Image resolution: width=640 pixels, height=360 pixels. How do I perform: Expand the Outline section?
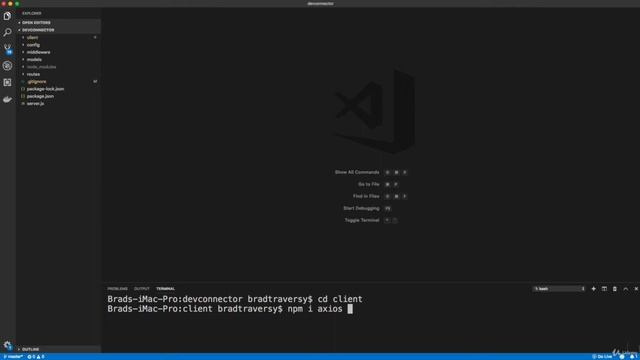click(x=58, y=349)
